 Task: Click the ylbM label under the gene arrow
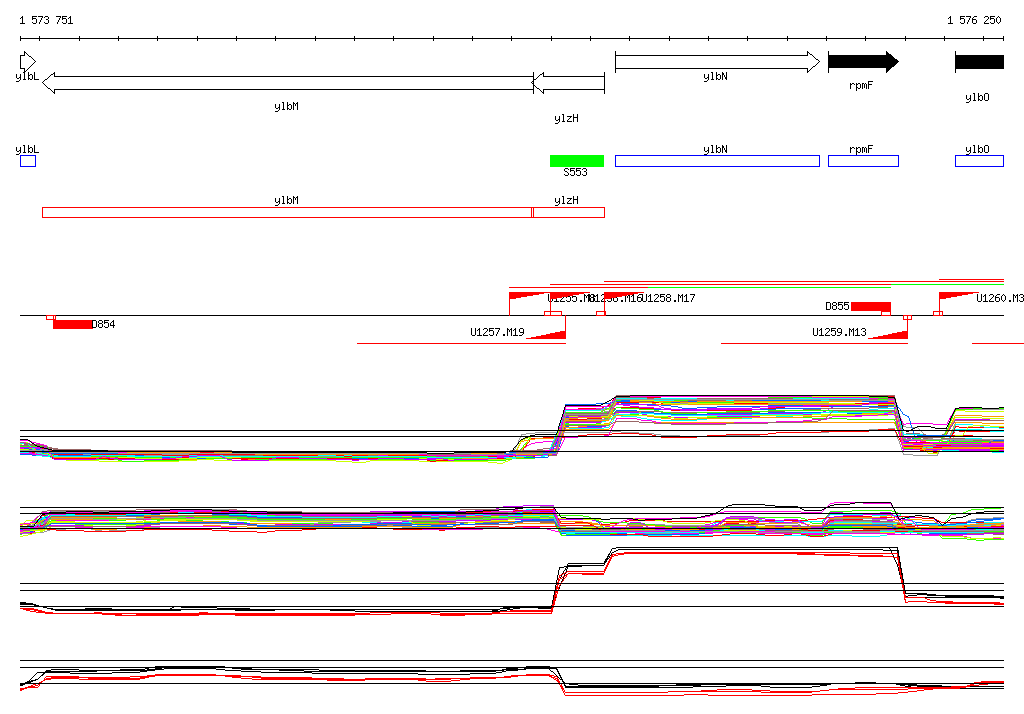click(287, 106)
